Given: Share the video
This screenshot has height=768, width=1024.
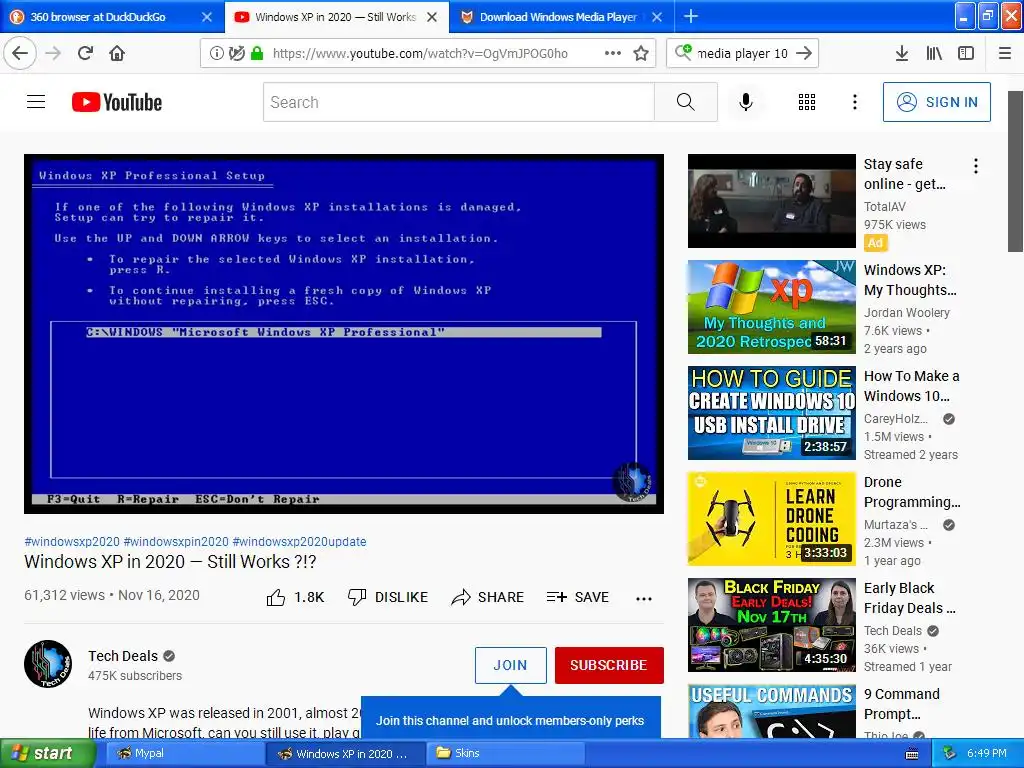Looking at the screenshot, I should point(488,597).
